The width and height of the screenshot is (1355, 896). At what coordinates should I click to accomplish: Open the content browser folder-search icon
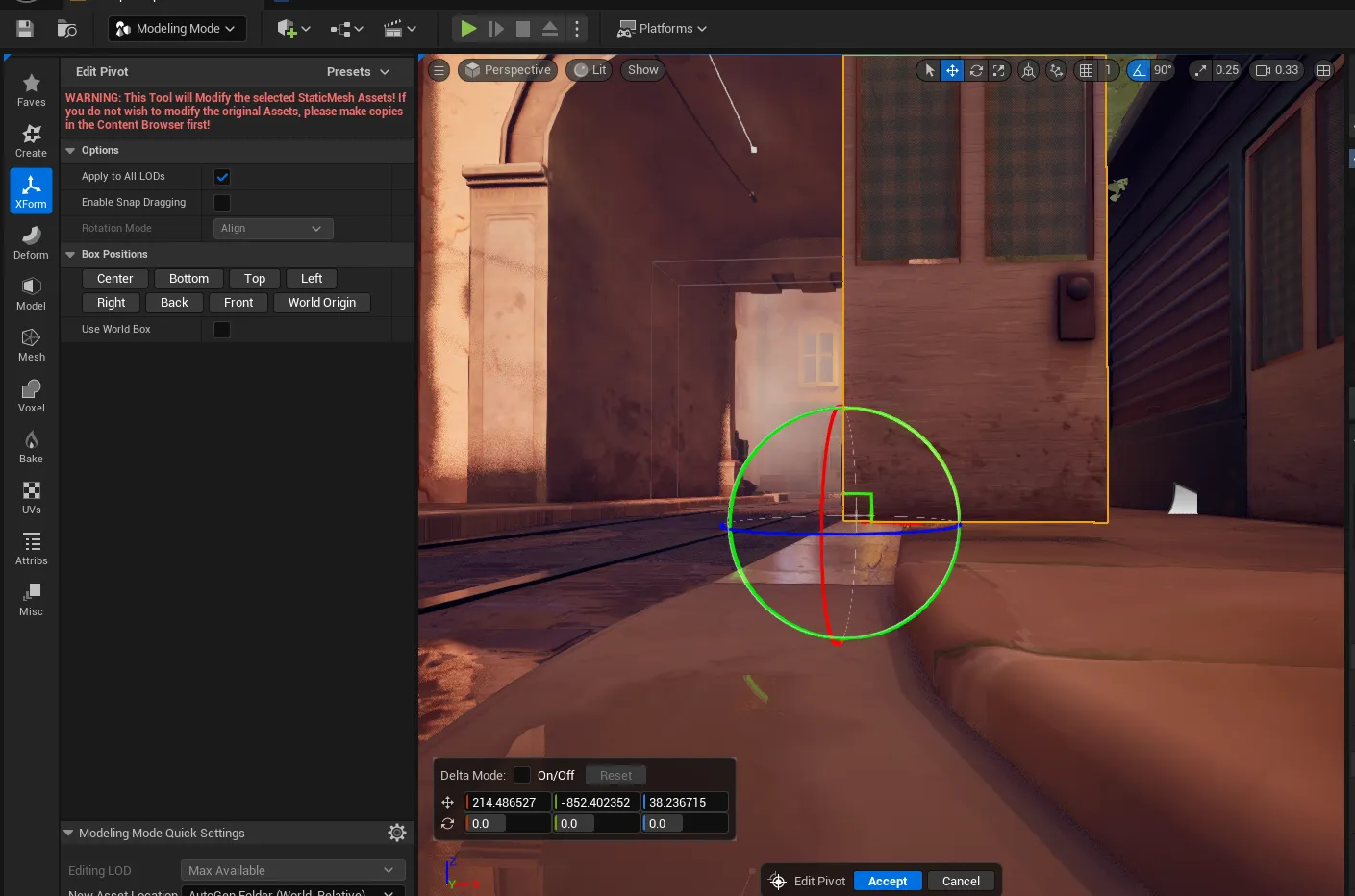[66, 29]
